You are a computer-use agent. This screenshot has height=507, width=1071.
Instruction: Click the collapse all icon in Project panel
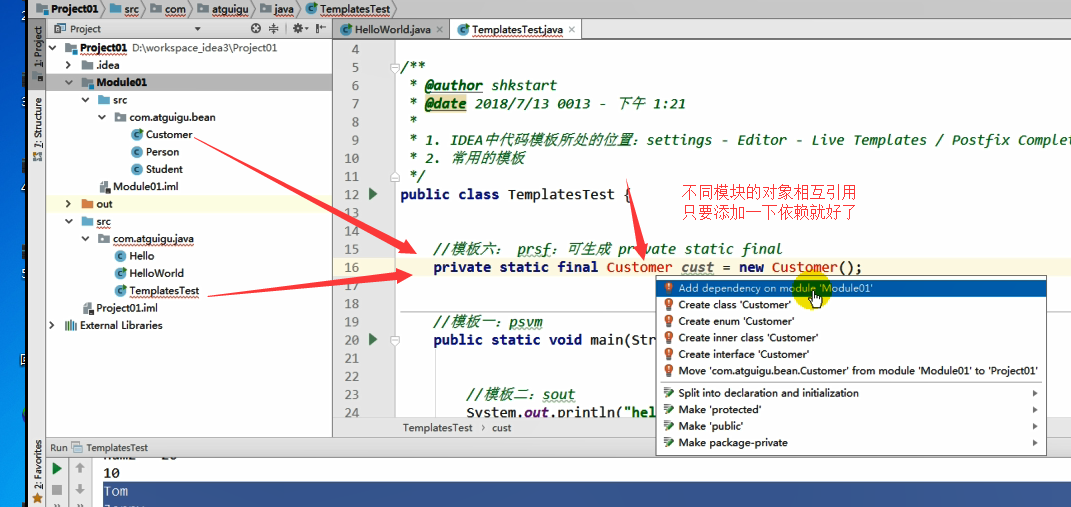pyautogui.click(x=274, y=29)
